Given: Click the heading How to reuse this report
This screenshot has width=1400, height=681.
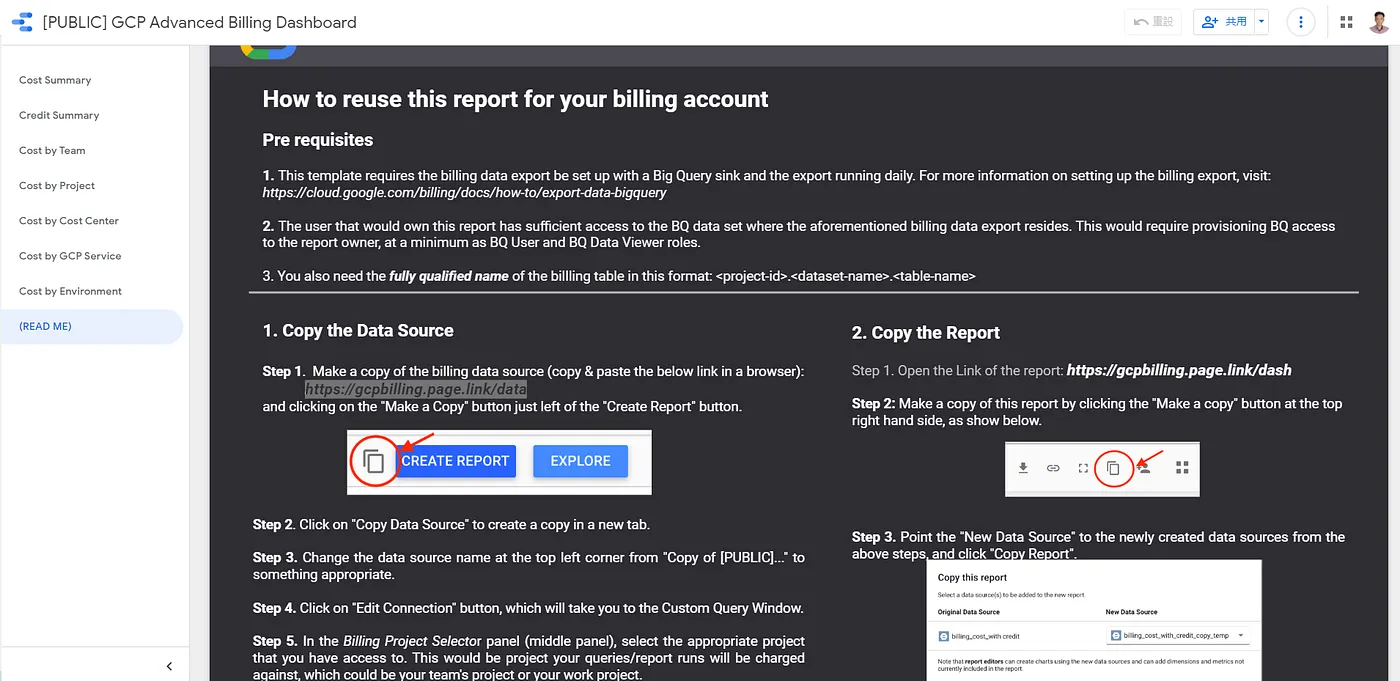Looking at the screenshot, I should [515, 99].
